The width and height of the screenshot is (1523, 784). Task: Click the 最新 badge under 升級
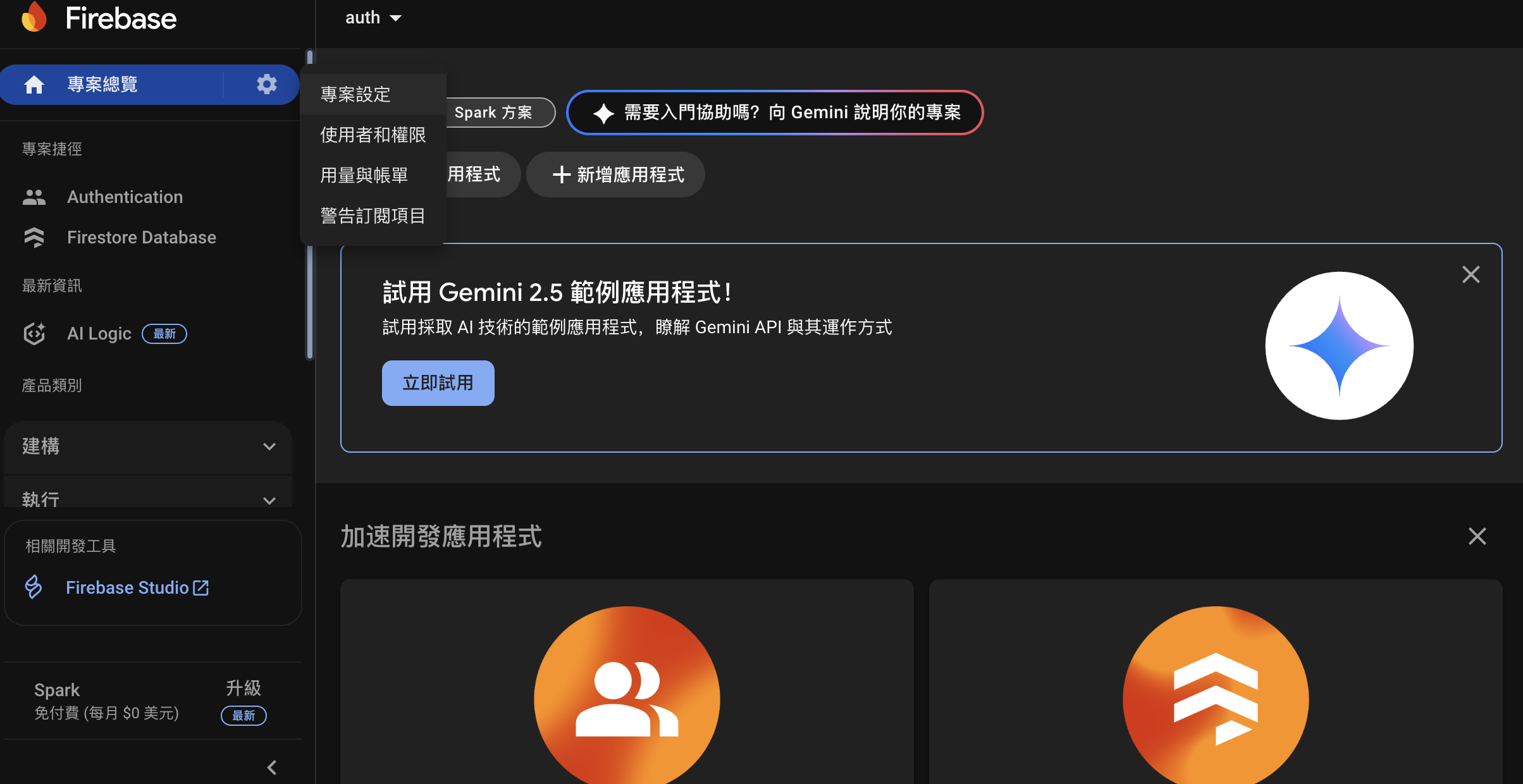coord(244,716)
